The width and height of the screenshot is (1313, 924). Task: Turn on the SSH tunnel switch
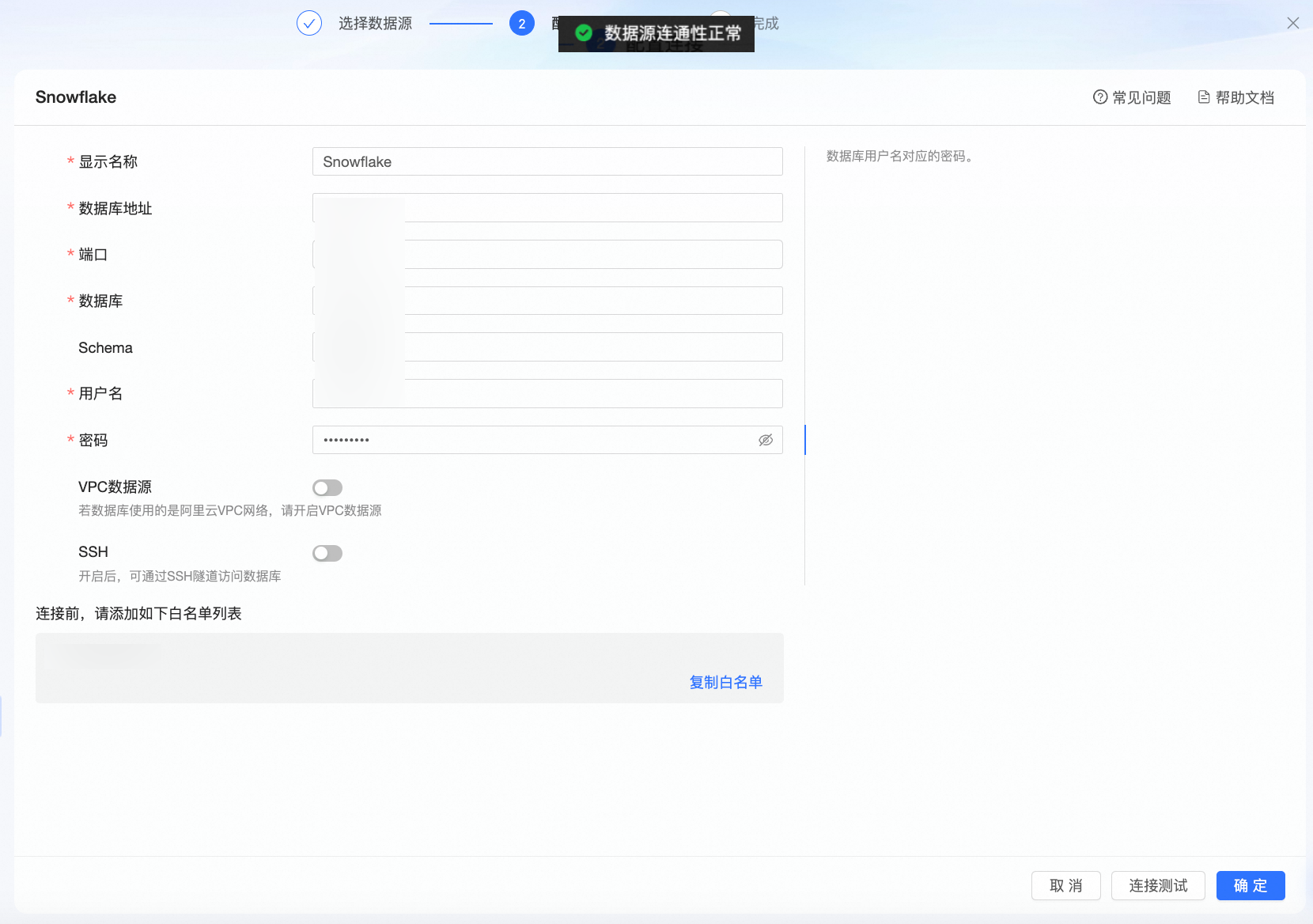pos(327,553)
